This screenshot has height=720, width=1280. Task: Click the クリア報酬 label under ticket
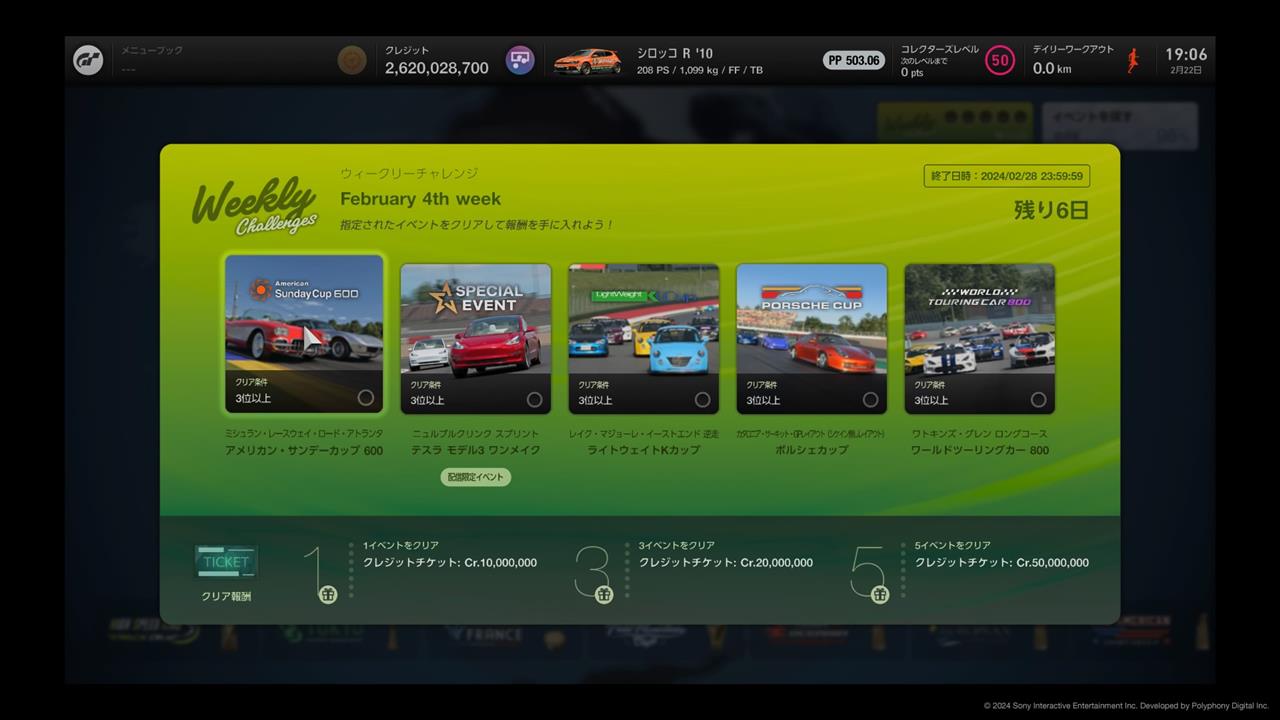pos(226,596)
